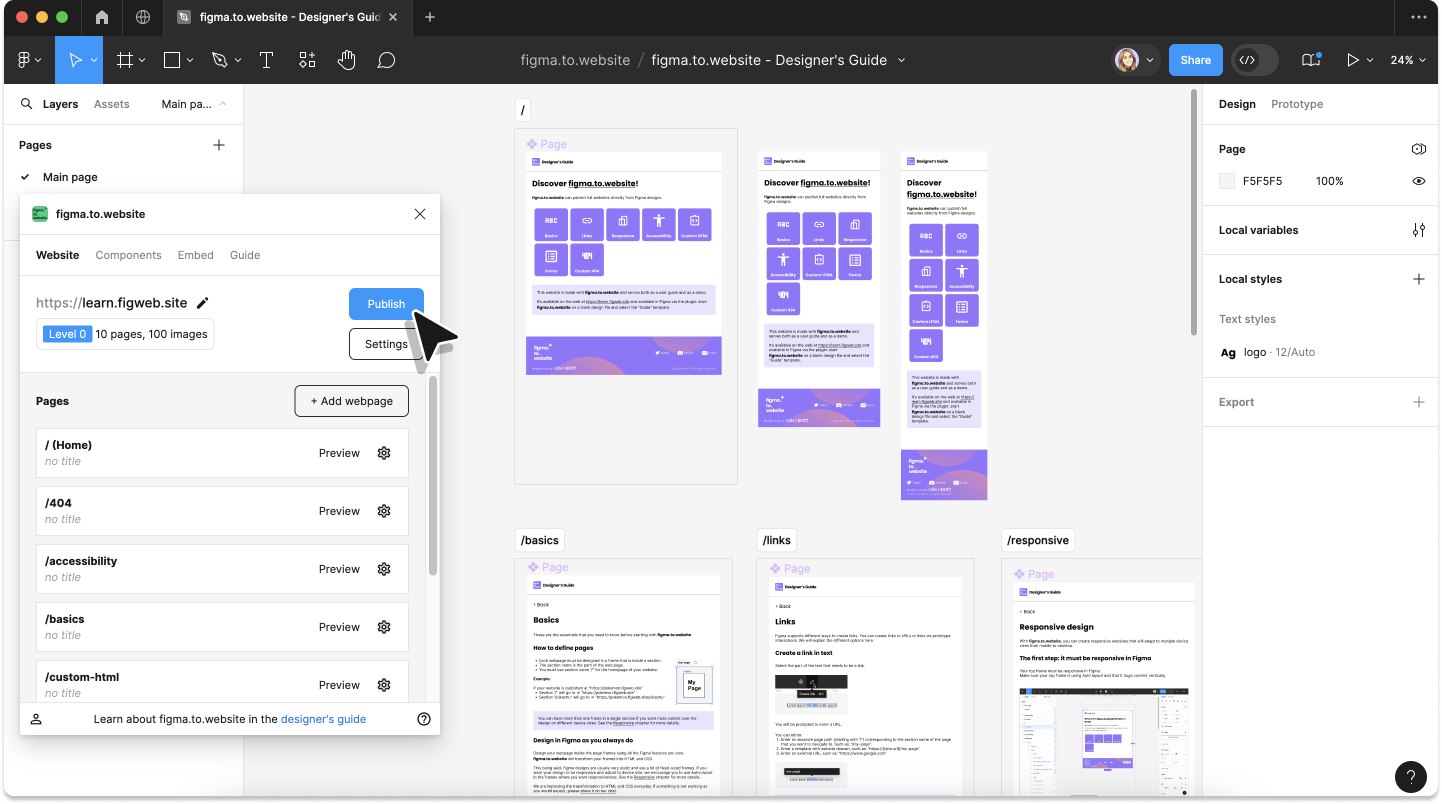This screenshot has height=804, width=1442.
Task: Select the Rectangle shape tool
Action: (172, 60)
